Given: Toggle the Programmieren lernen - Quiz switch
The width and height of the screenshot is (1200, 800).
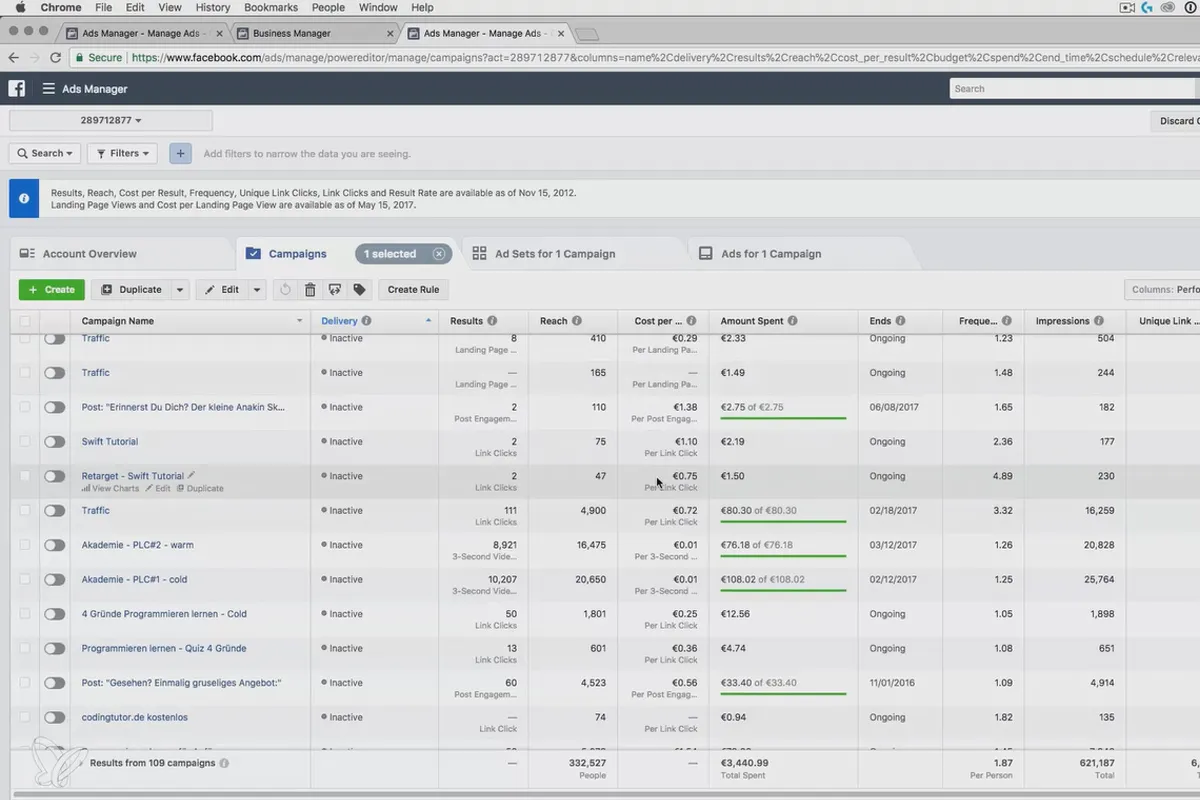Looking at the screenshot, I should [x=54, y=649].
